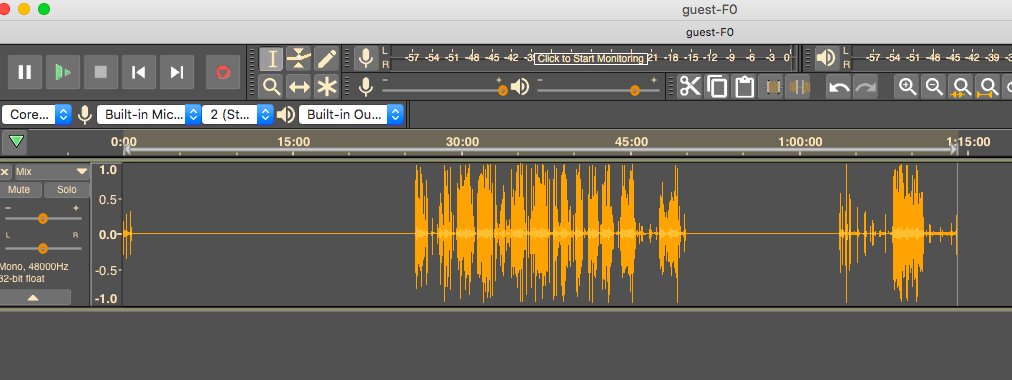The height and width of the screenshot is (380, 1012).
Task: Fit project to window width
Action: [987, 86]
